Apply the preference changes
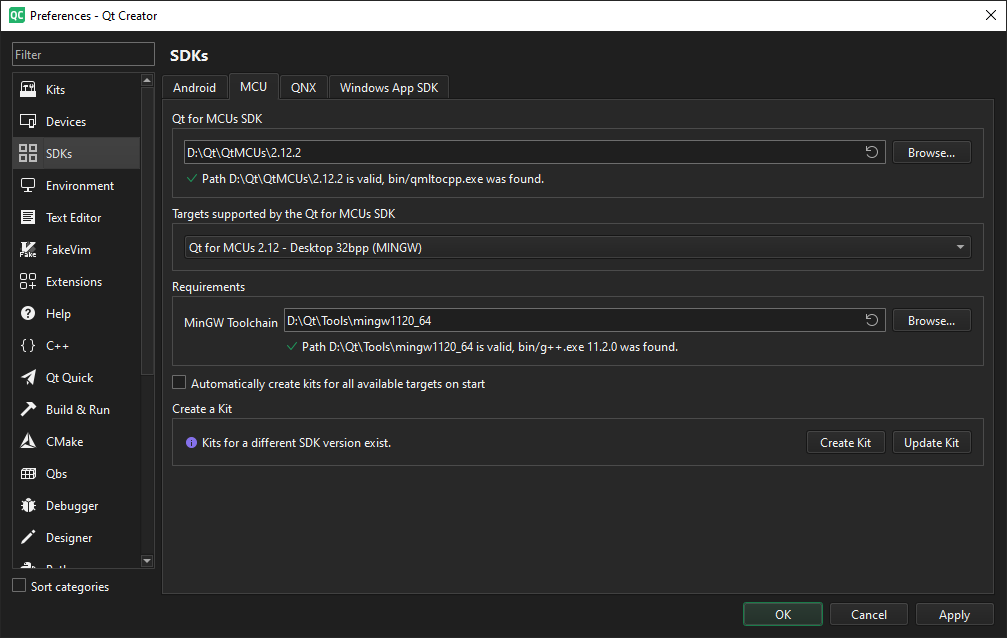 (954, 614)
